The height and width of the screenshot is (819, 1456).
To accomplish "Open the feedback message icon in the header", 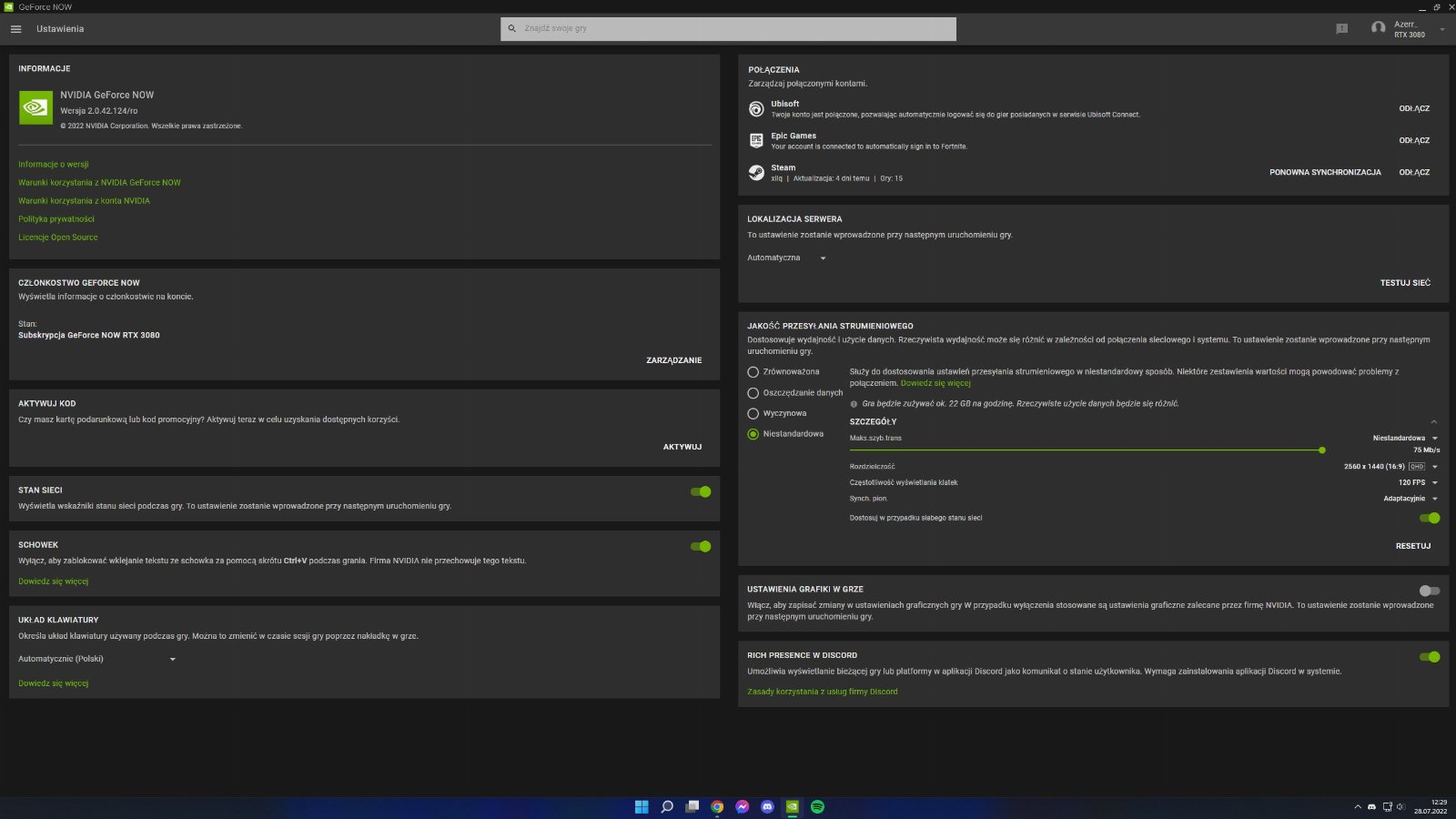I will pyautogui.click(x=1341, y=29).
